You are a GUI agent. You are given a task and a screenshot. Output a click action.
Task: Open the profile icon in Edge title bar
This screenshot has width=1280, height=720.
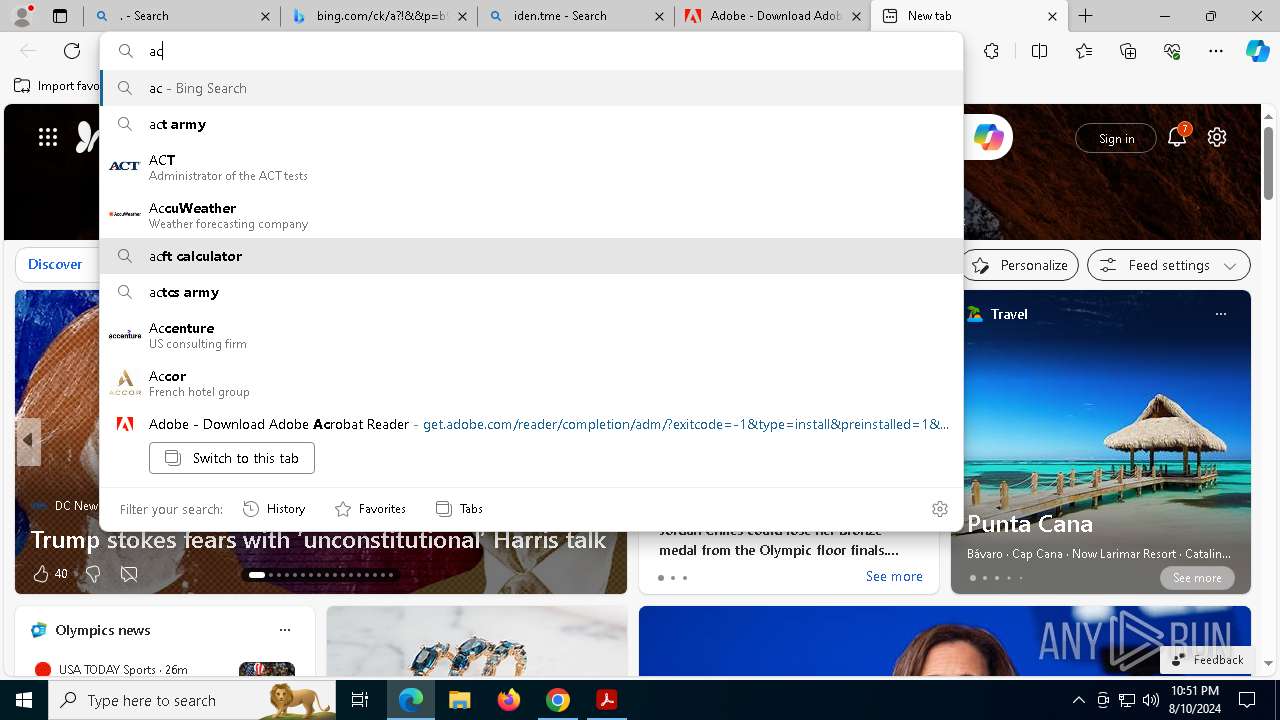pyautogui.click(x=22, y=16)
